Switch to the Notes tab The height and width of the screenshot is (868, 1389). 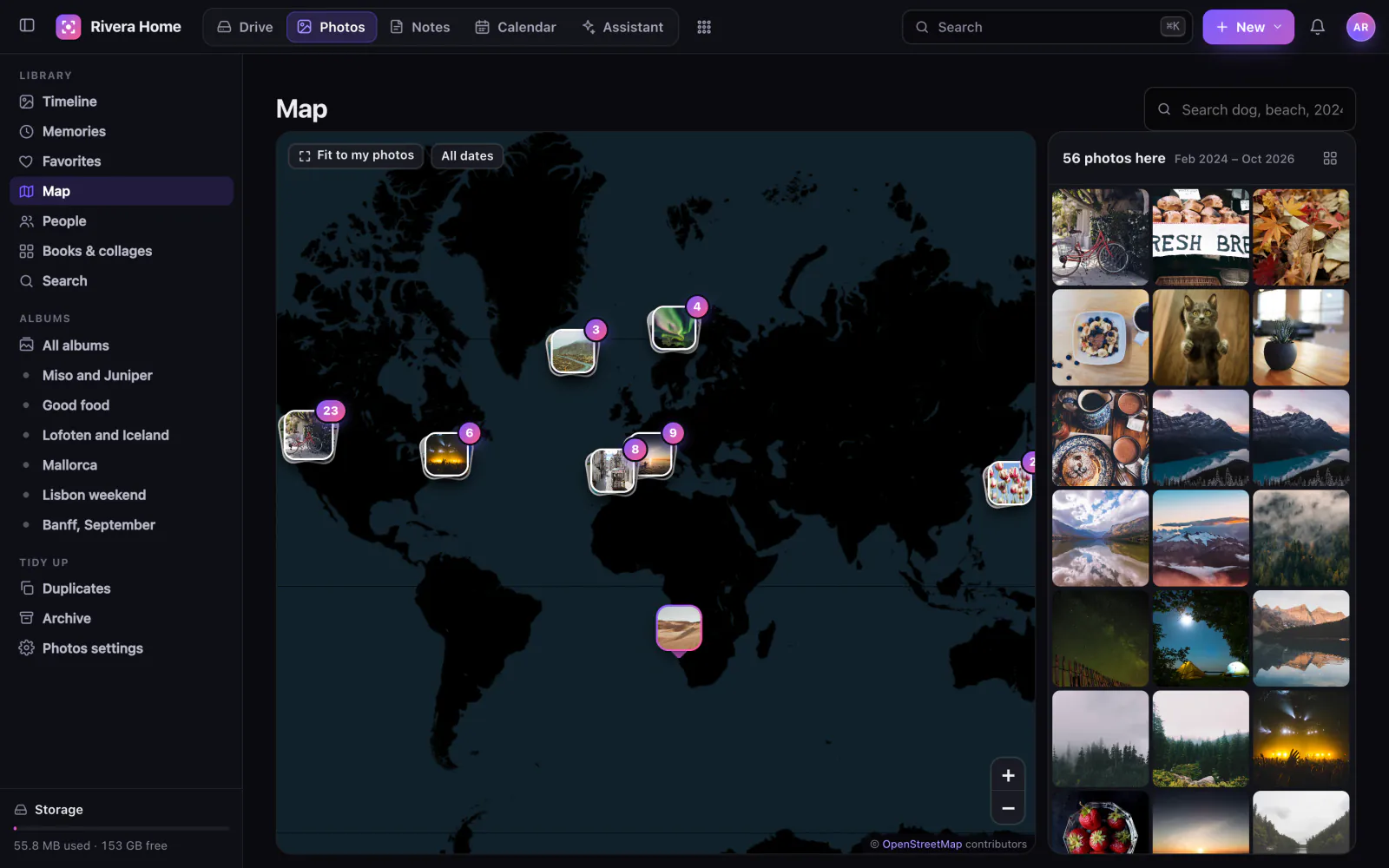pyautogui.click(x=420, y=27)
